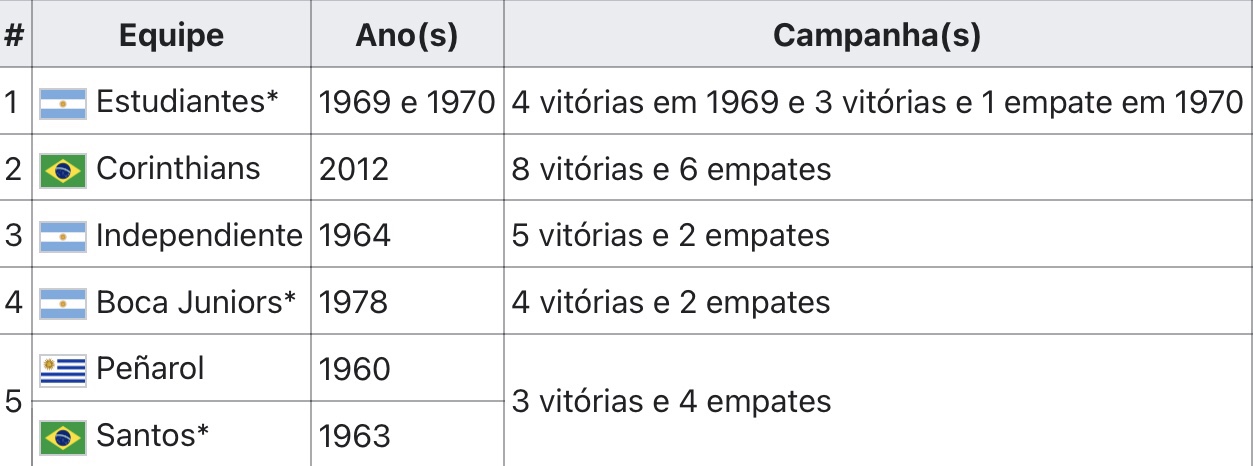Click the 8 vitórias e 6 empates cell
The width and height of the screenshot is (1253, 466).
[x=877, y=169]
